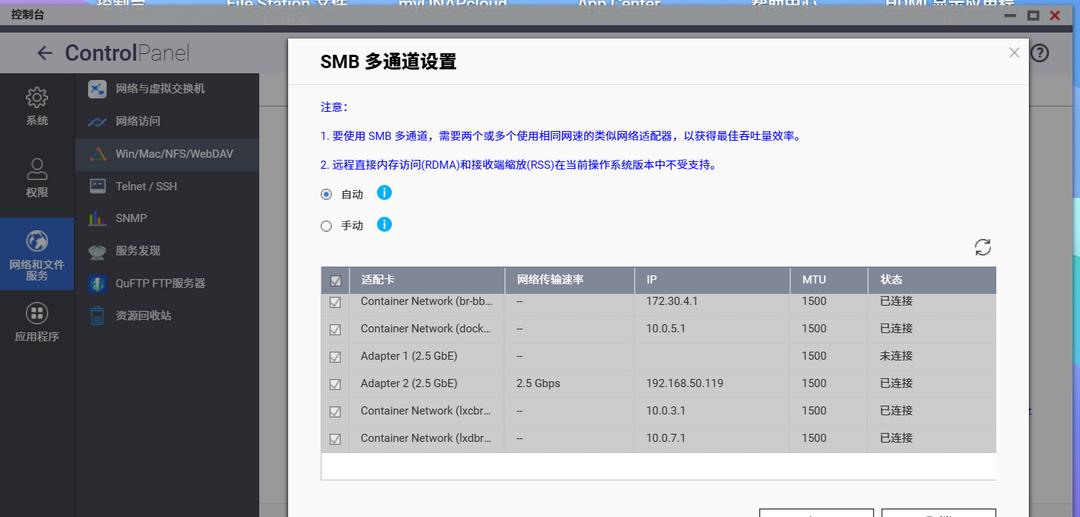Viewport: 1080px width, 517px height.
Task: Open Control Panel help question mark
Action: tap(1039, 53)
